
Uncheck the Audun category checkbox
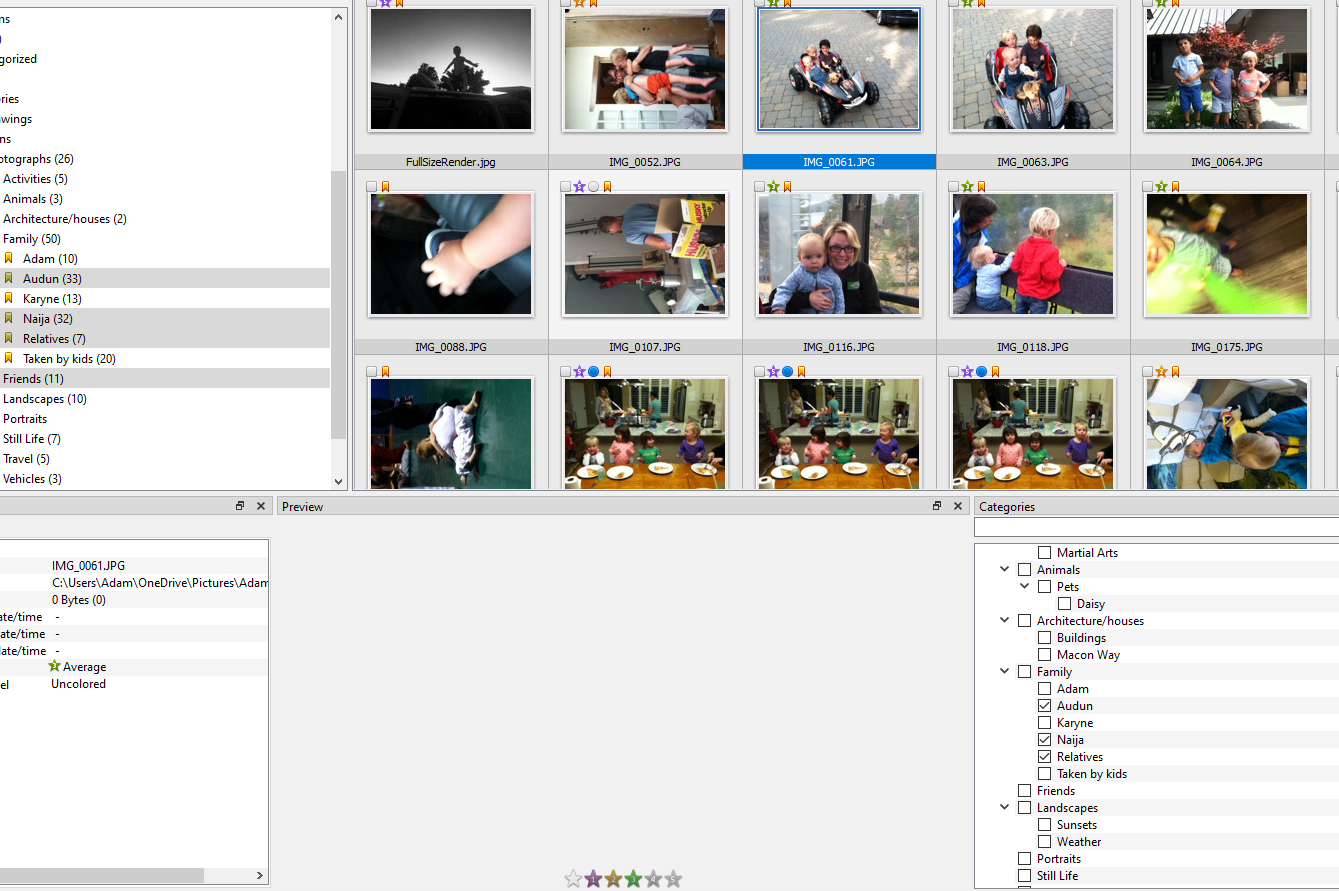click(x=1044, y=706)
